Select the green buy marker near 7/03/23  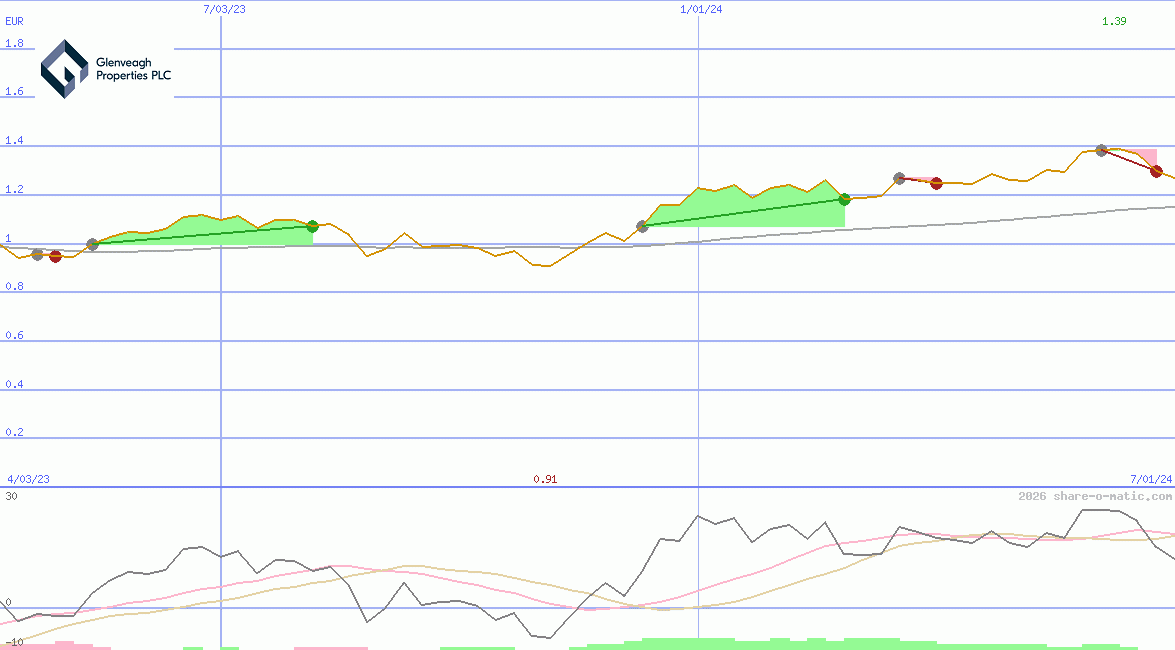pos(312,226)
